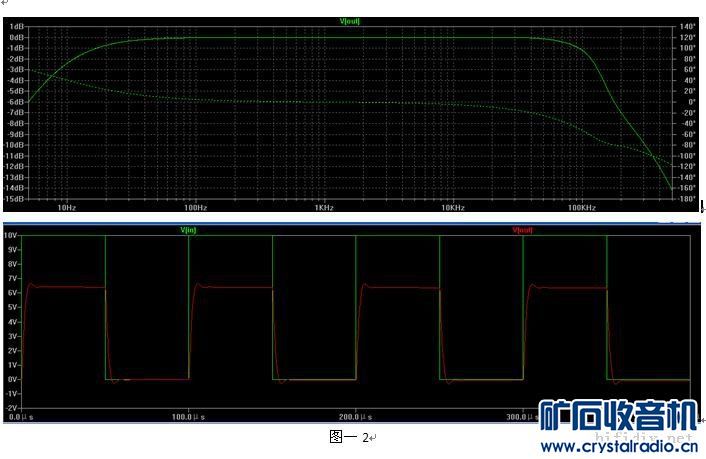
Task: Click the 10Hz frequency axis label
Action: coord(67,207)
